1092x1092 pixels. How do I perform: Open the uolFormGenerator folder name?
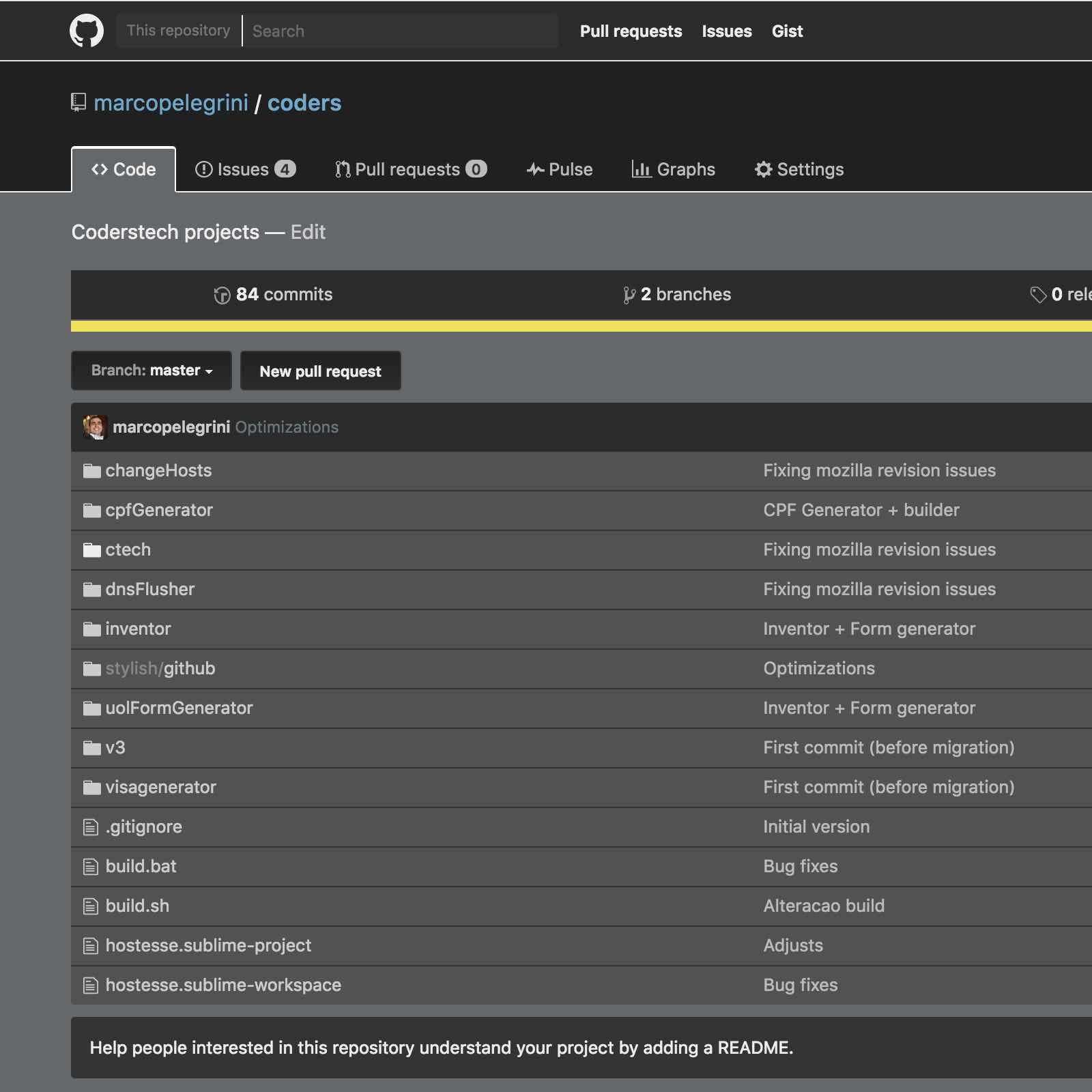click(x=179, y=708)
